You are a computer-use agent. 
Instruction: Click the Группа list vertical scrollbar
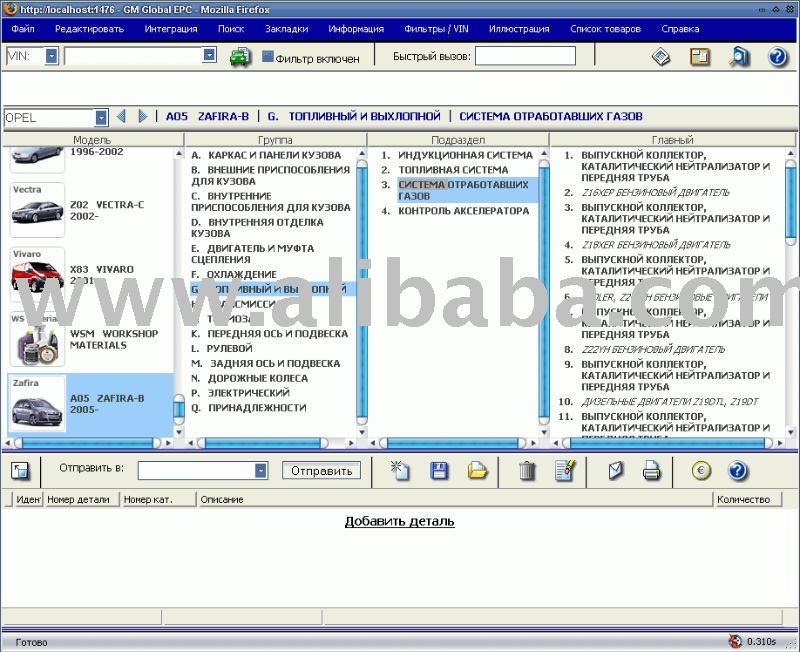point(361,292)
